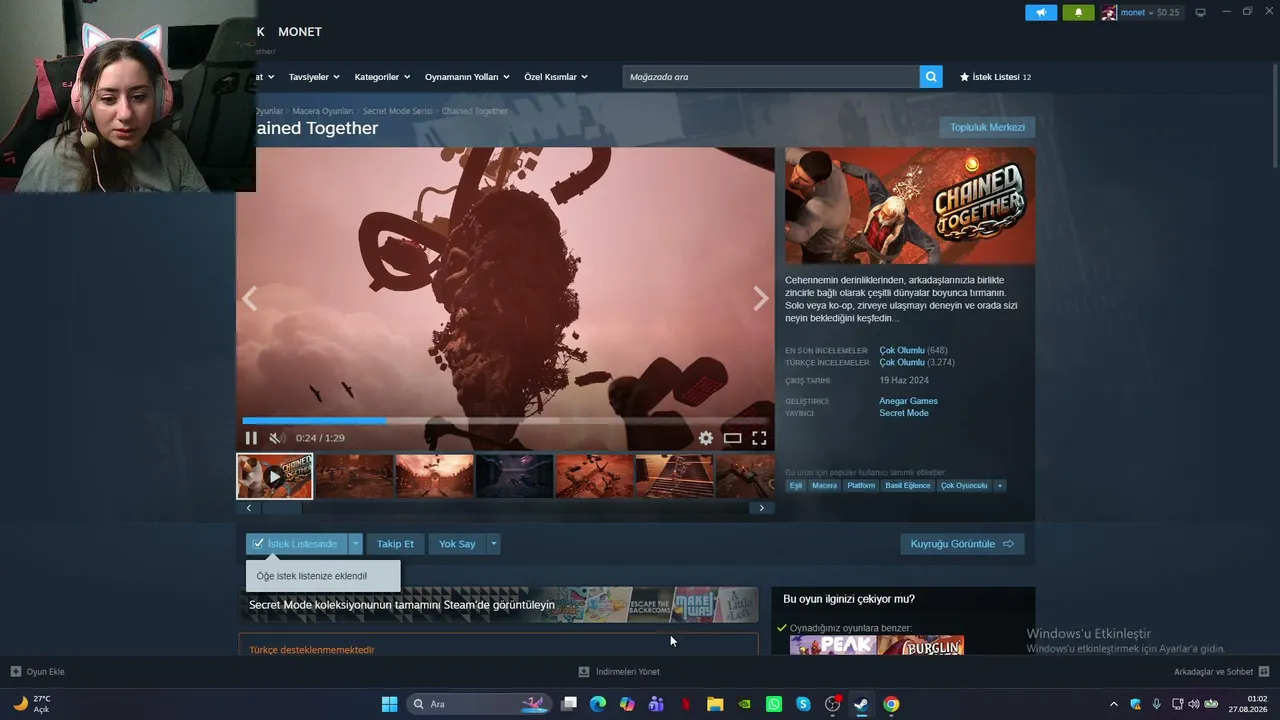Open the Anegar Games developer link

[x=908, y=401]
